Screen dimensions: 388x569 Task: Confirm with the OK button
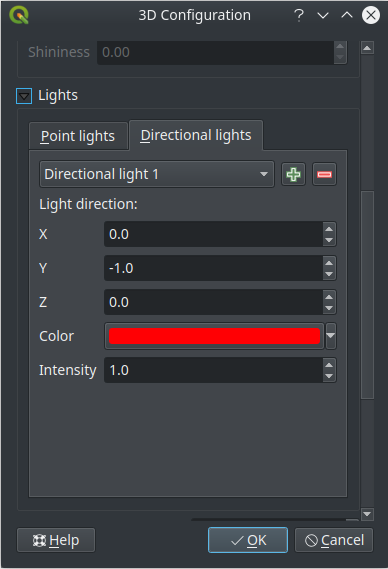tap(248, 540)
